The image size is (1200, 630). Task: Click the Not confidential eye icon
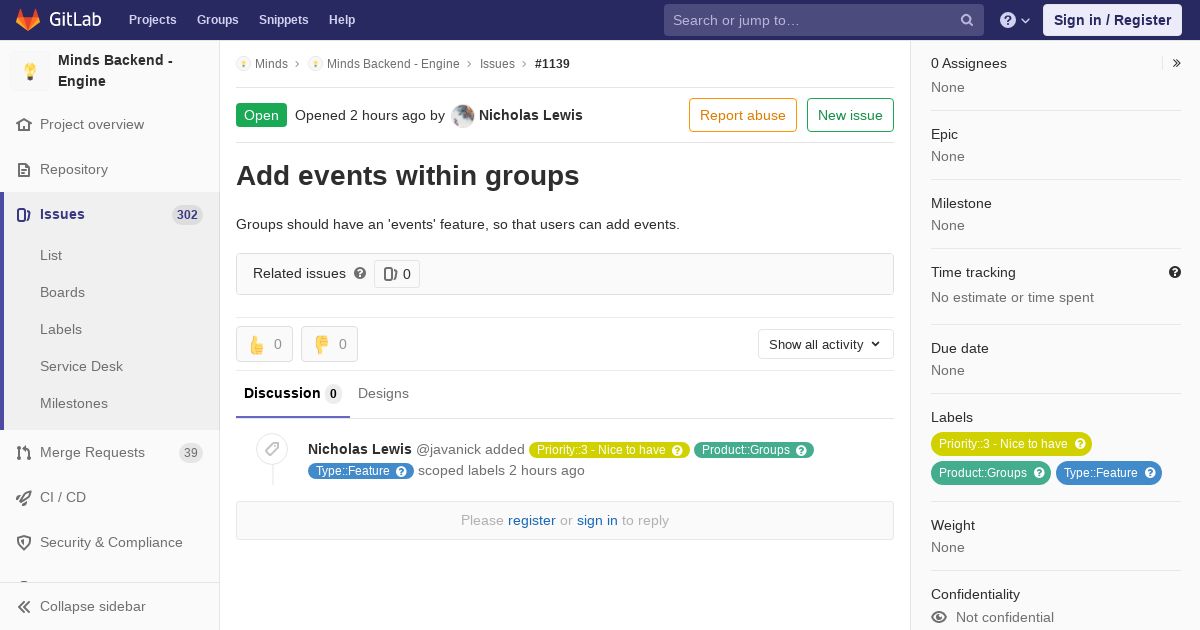939,618
